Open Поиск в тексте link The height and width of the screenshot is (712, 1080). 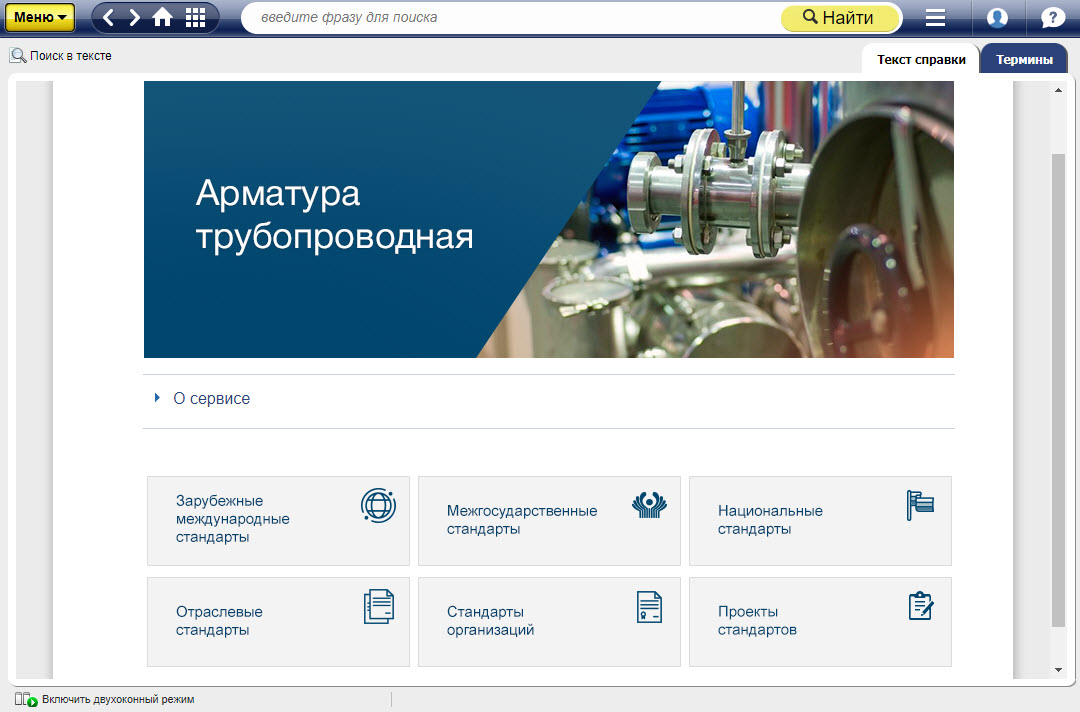pos(70,56)
